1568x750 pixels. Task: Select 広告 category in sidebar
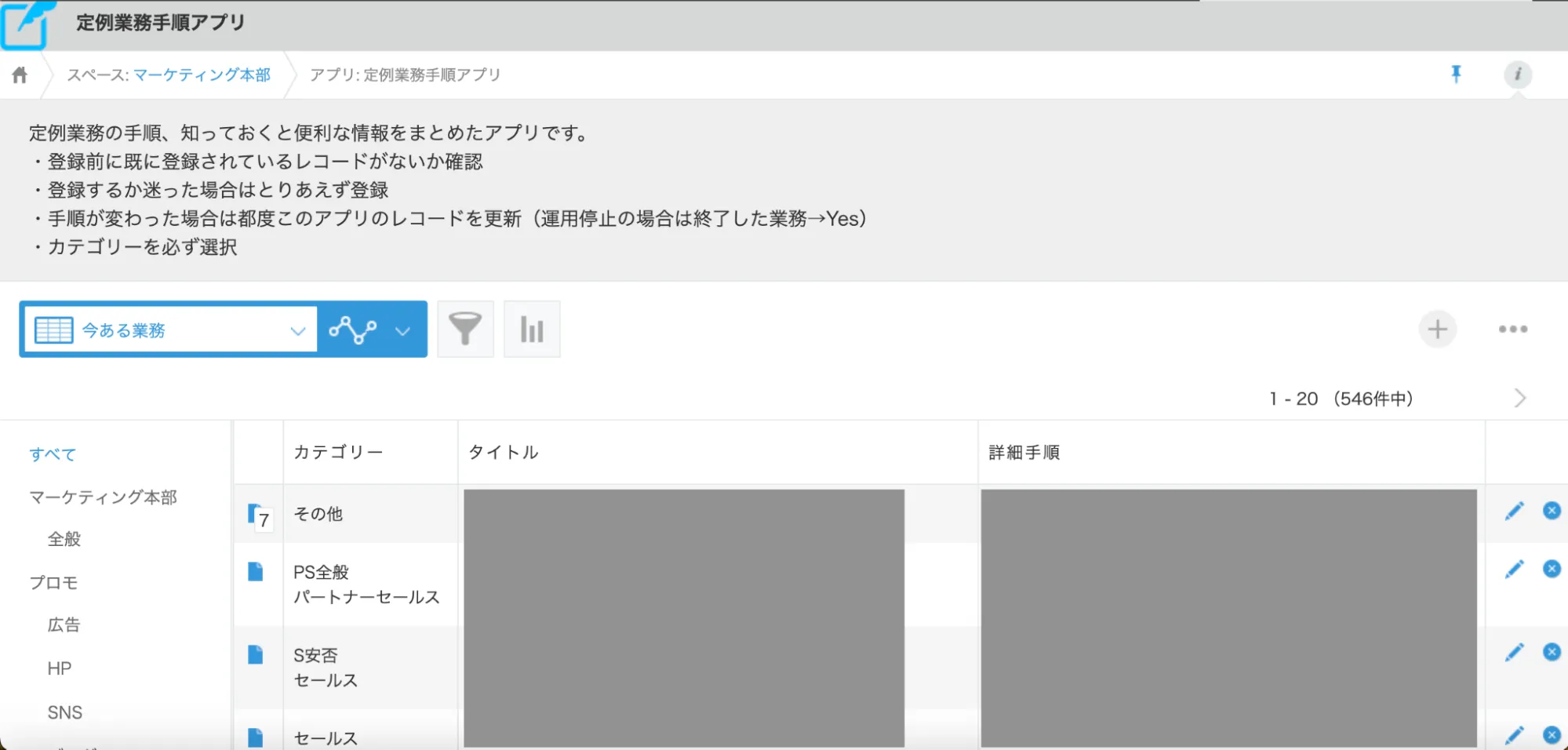click(x=64, y=625)
